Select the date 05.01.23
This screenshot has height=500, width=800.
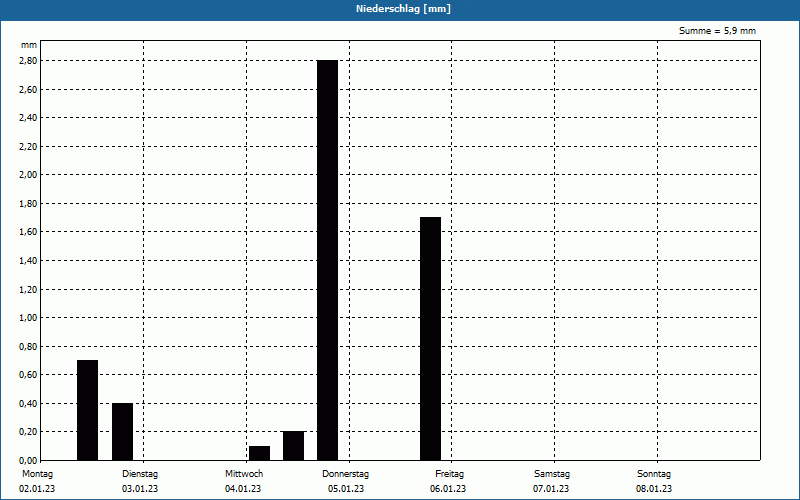coord(346,489)
